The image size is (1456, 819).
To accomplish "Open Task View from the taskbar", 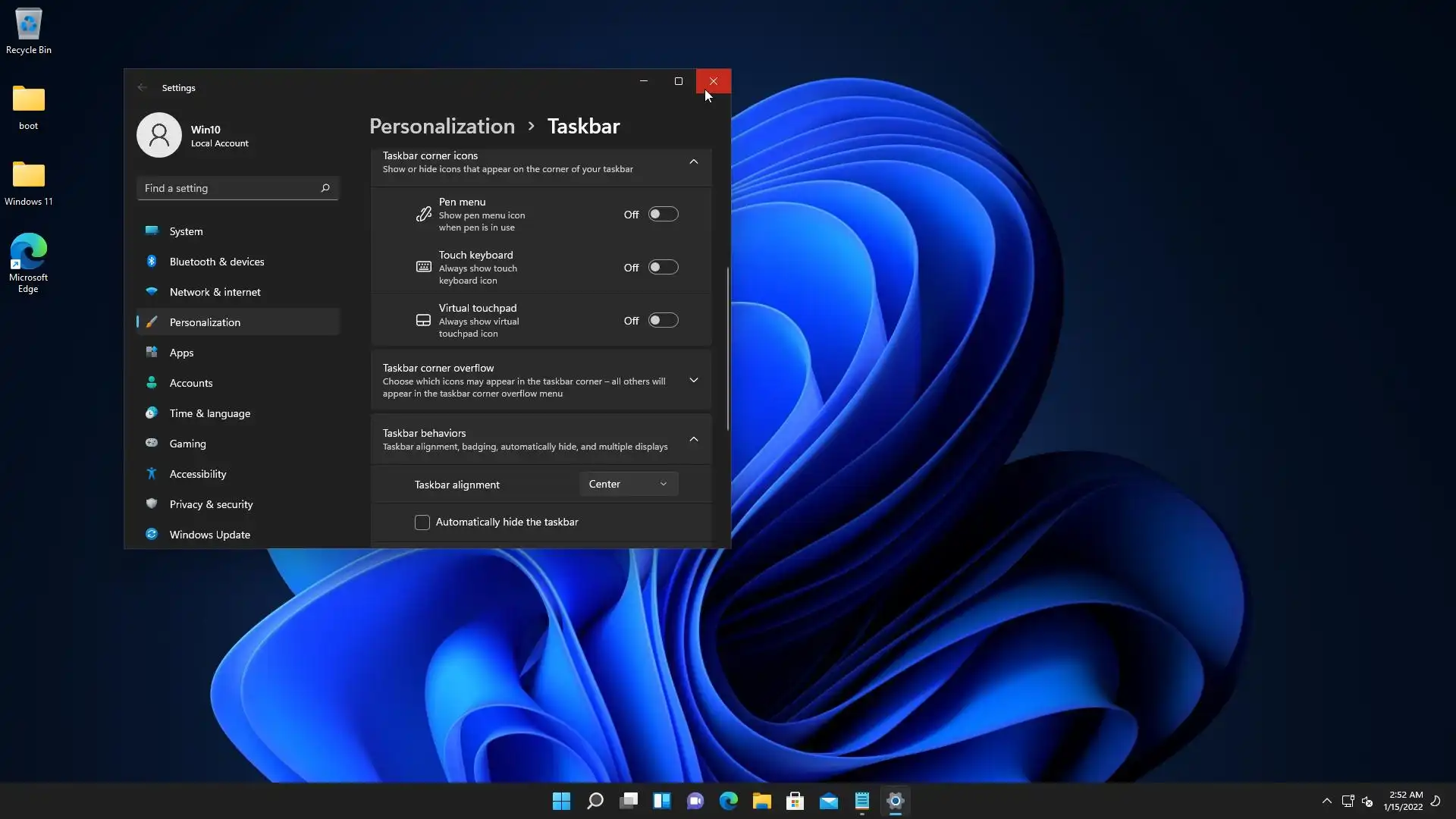I will 629,801.
